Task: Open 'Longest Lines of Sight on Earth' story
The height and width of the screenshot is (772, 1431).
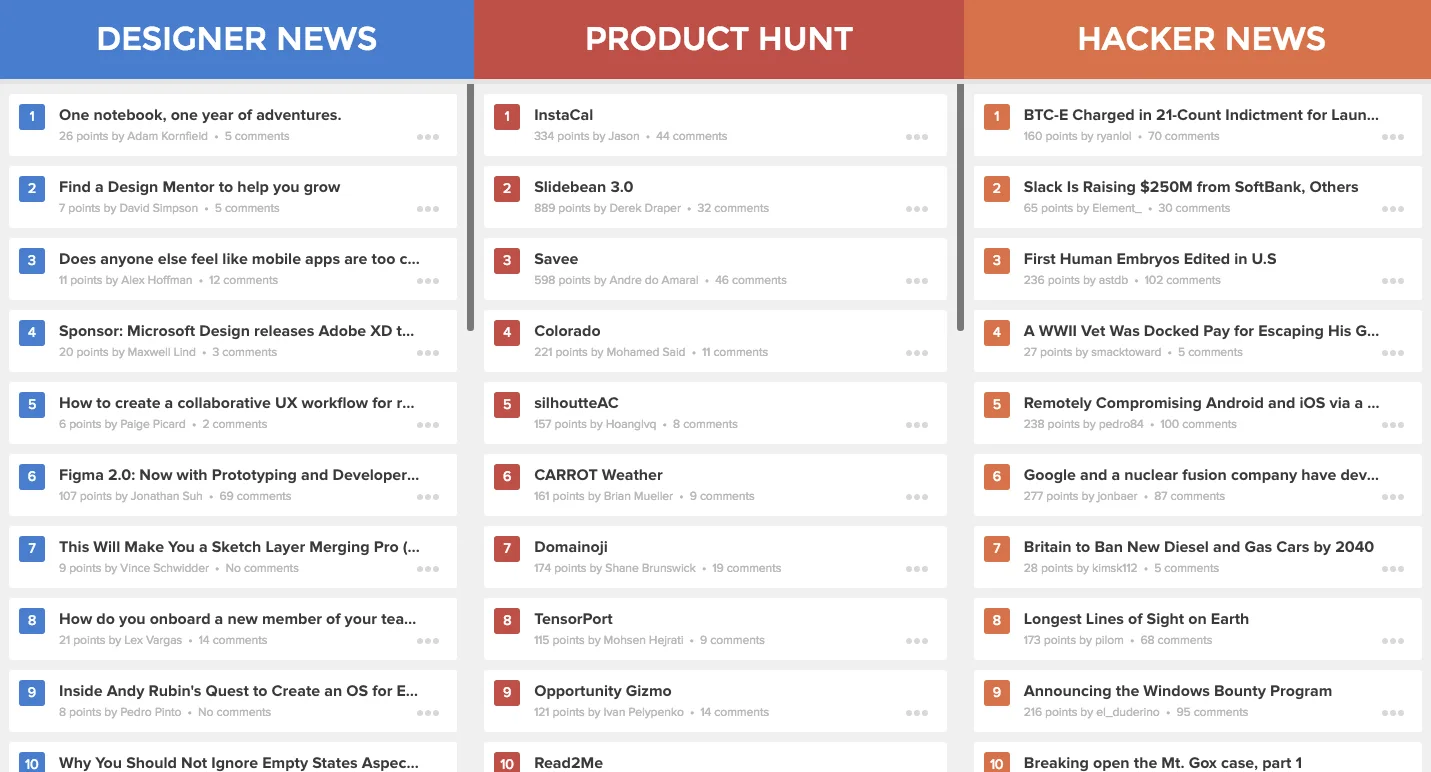Action: click(1136, 619)
